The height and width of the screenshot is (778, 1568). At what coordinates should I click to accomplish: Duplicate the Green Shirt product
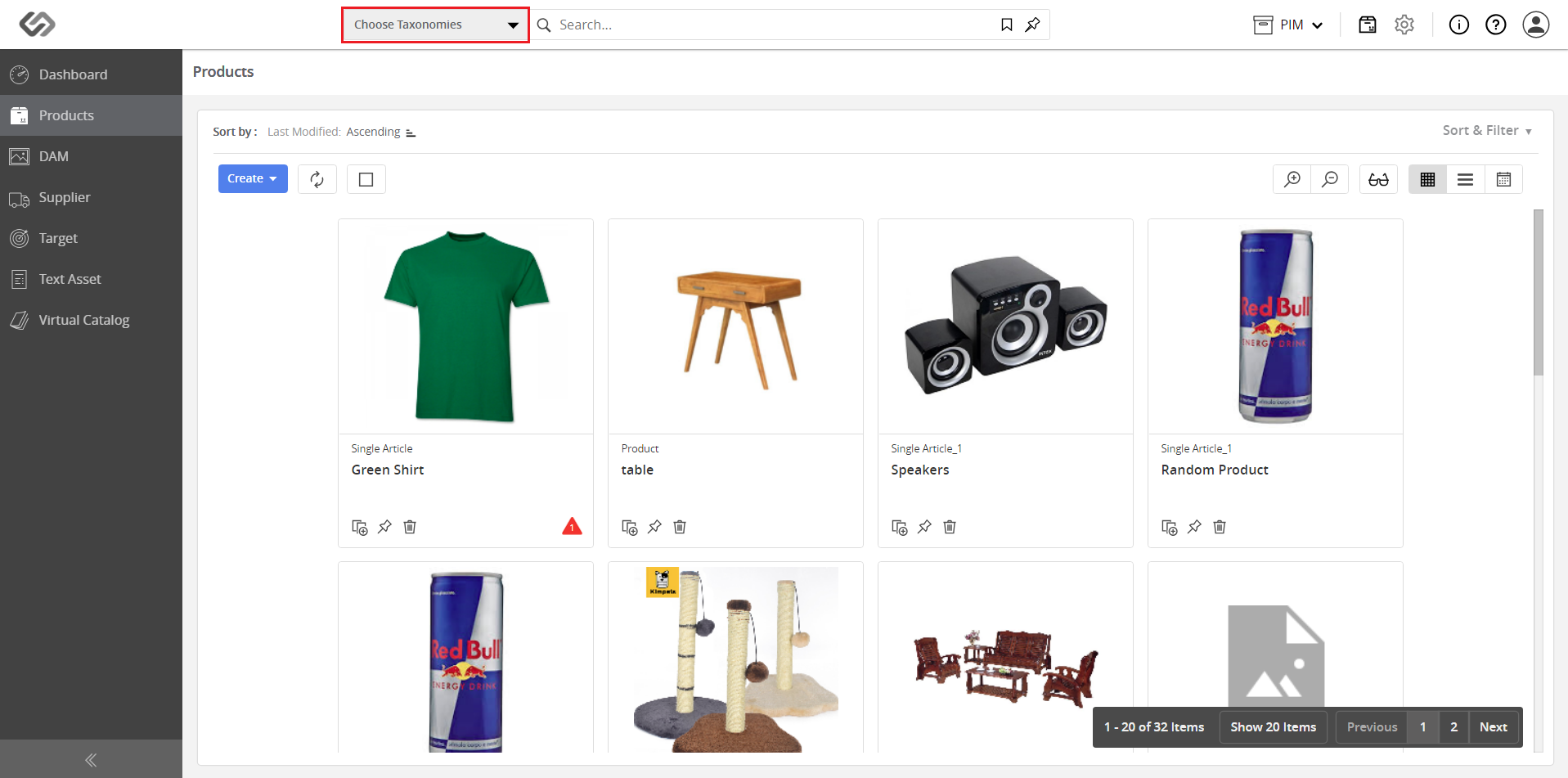(x=360, y=527)
